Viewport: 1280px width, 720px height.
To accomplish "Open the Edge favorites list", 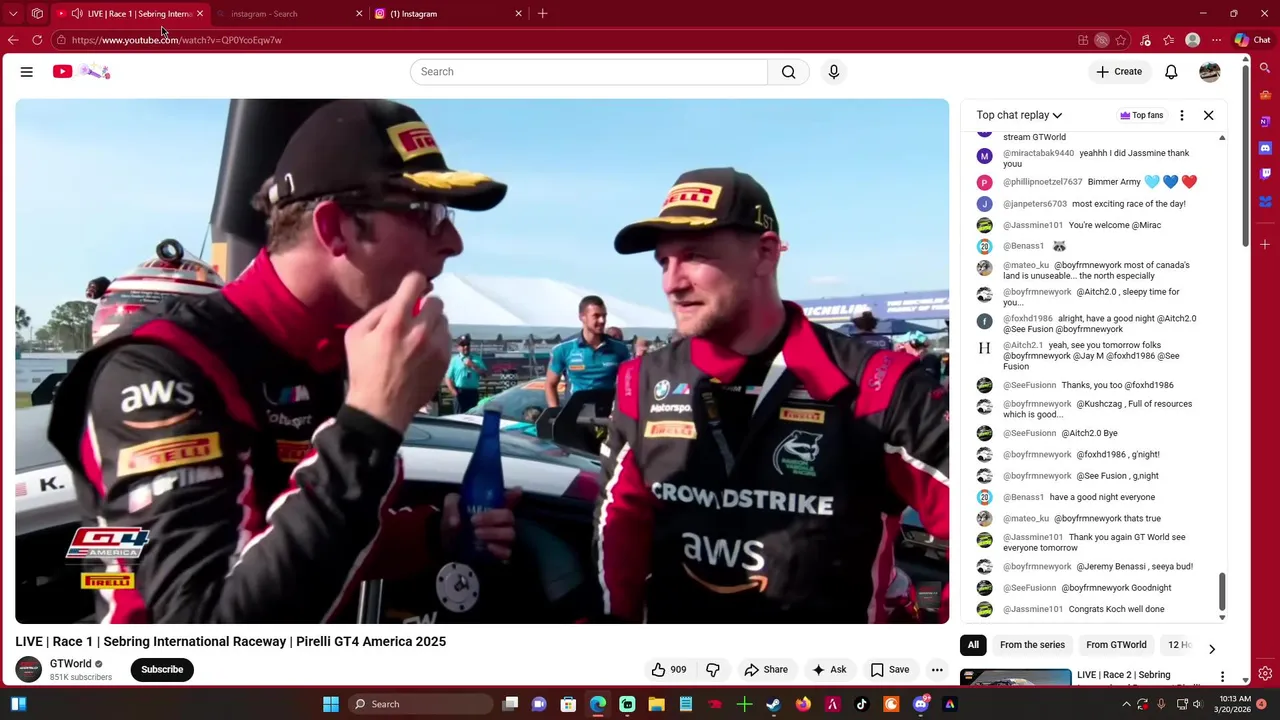I will point(1168,40).
